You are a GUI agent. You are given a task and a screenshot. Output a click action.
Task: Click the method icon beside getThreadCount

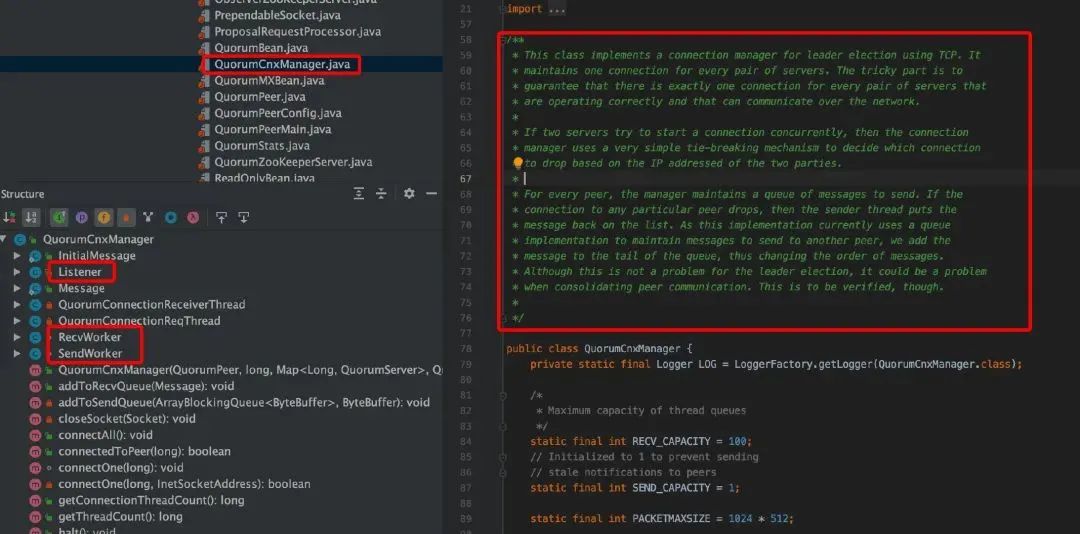(35, 517)
